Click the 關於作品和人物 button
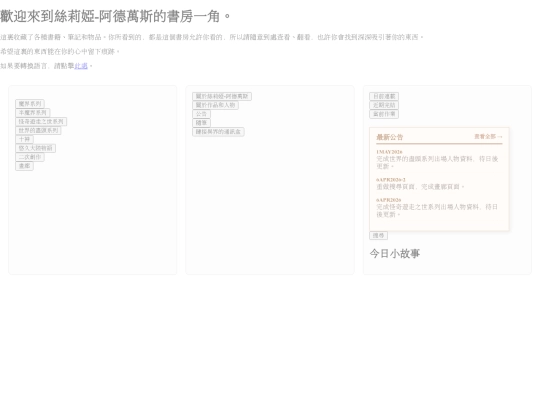 point(215,105)
